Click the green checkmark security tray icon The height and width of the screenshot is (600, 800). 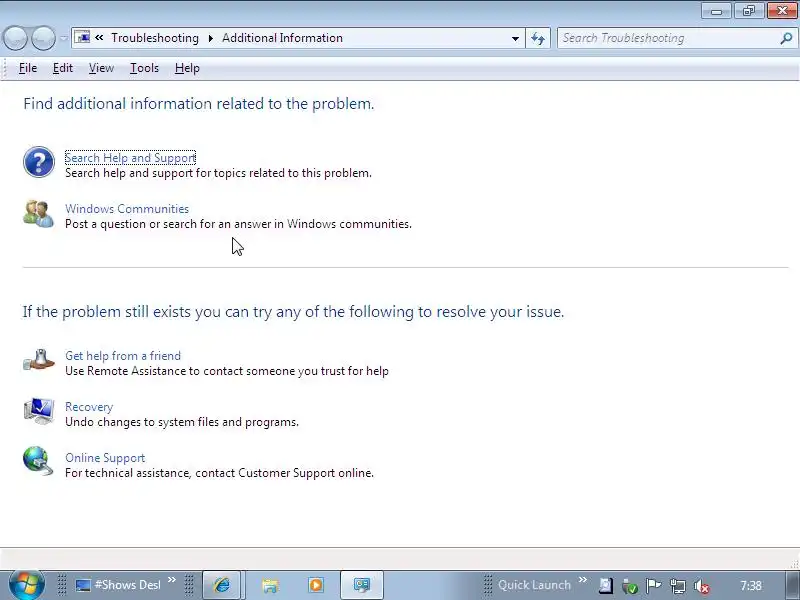pyautogui.click(x=630, y=586)
